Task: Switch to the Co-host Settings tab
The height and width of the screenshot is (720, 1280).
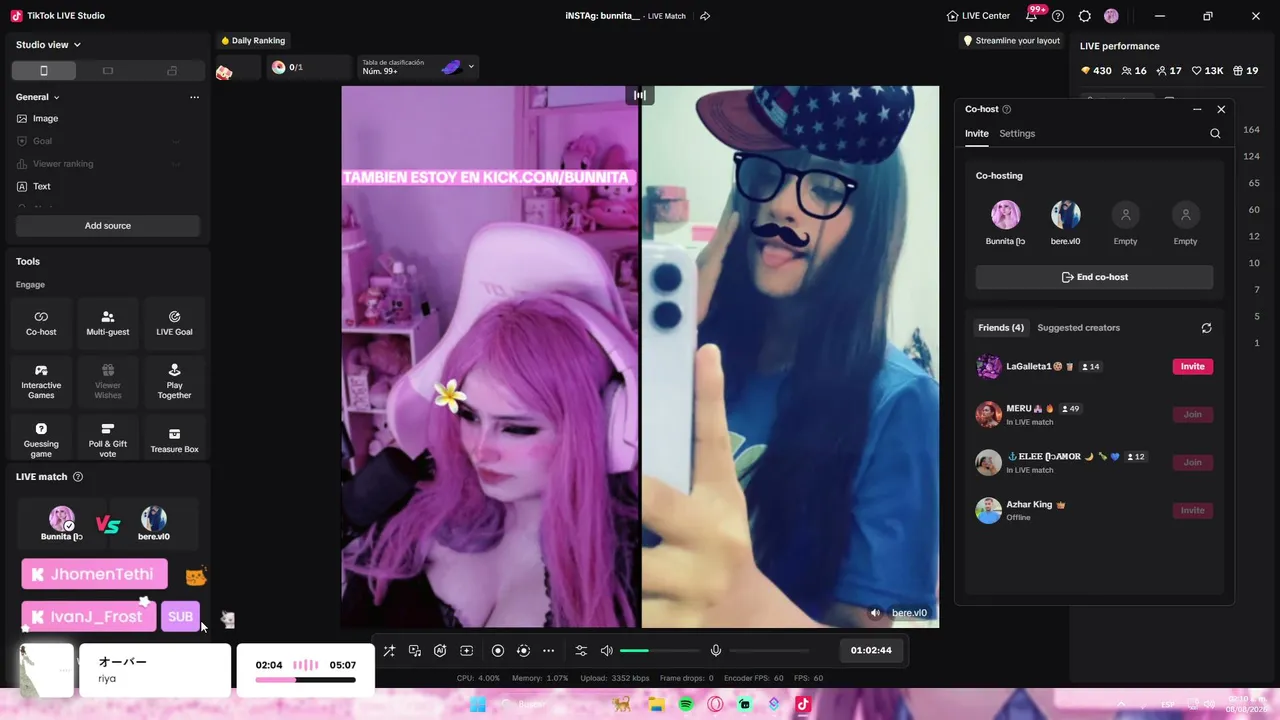Action: click(x=1017, y=134)
